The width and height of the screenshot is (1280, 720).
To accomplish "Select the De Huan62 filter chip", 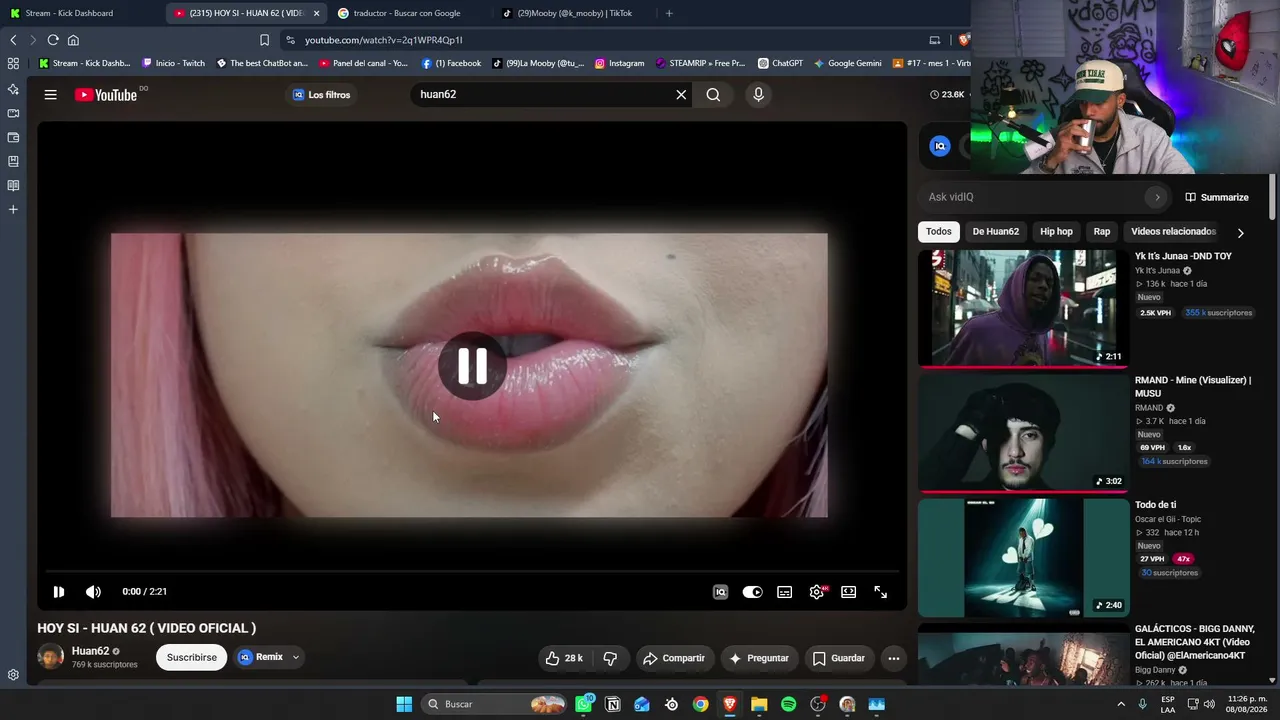I will [x=996, y=232].
